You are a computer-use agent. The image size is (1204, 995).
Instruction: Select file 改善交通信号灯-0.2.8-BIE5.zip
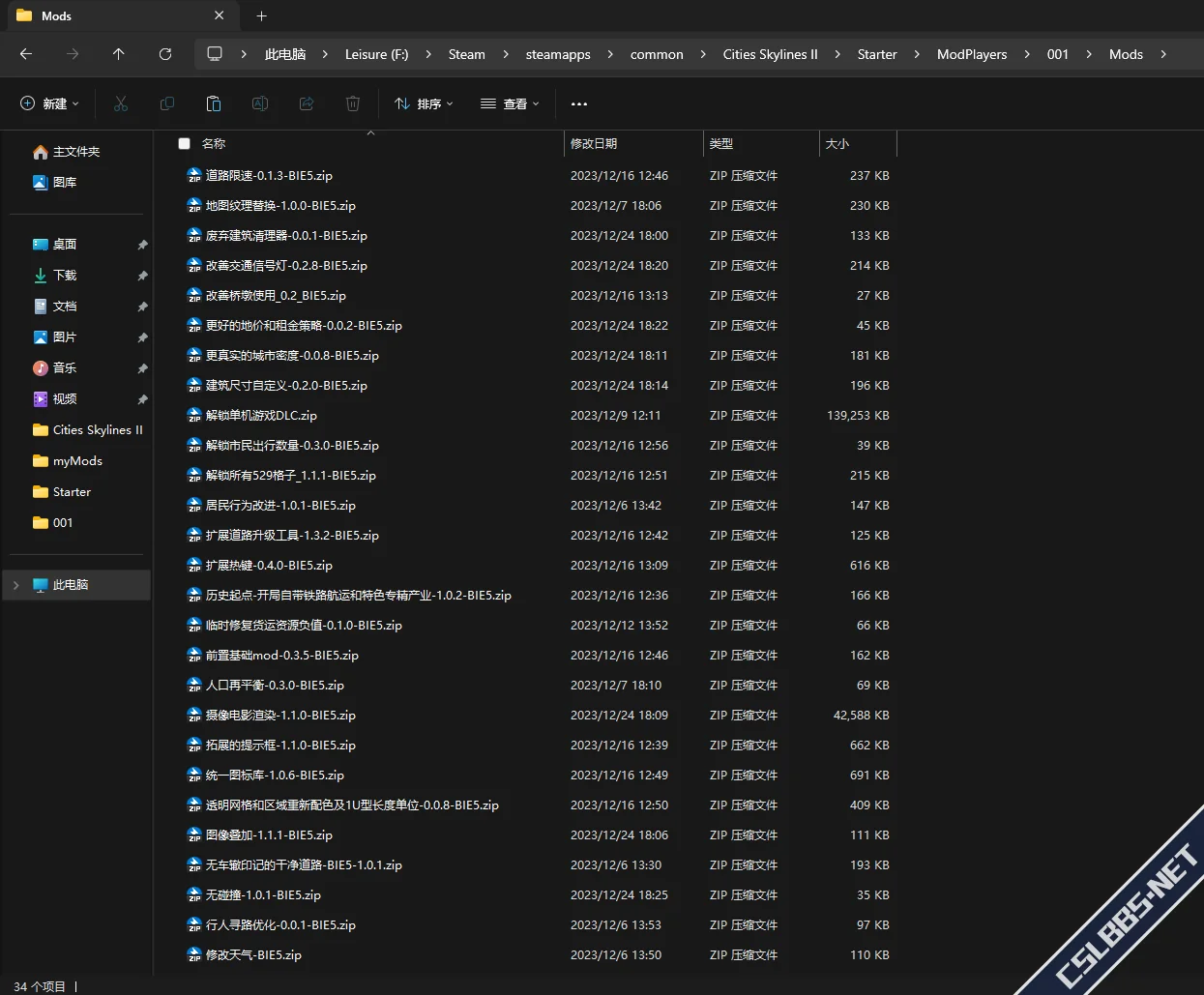click(x=286, y=266)
